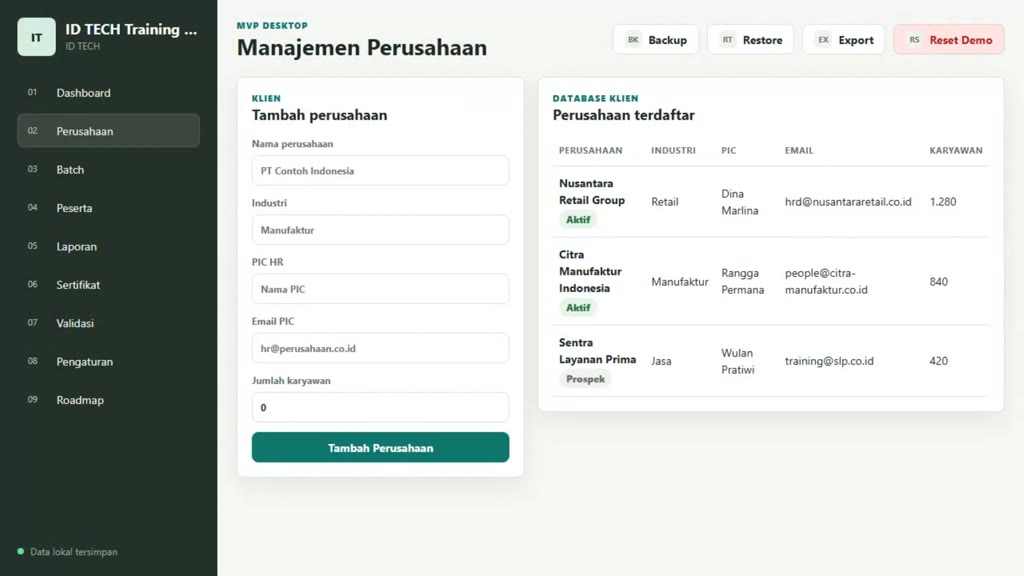This screenshot has height=576, width=1024.
Task: Click the Jumlah karyawan number field
Action: point(380,408)
